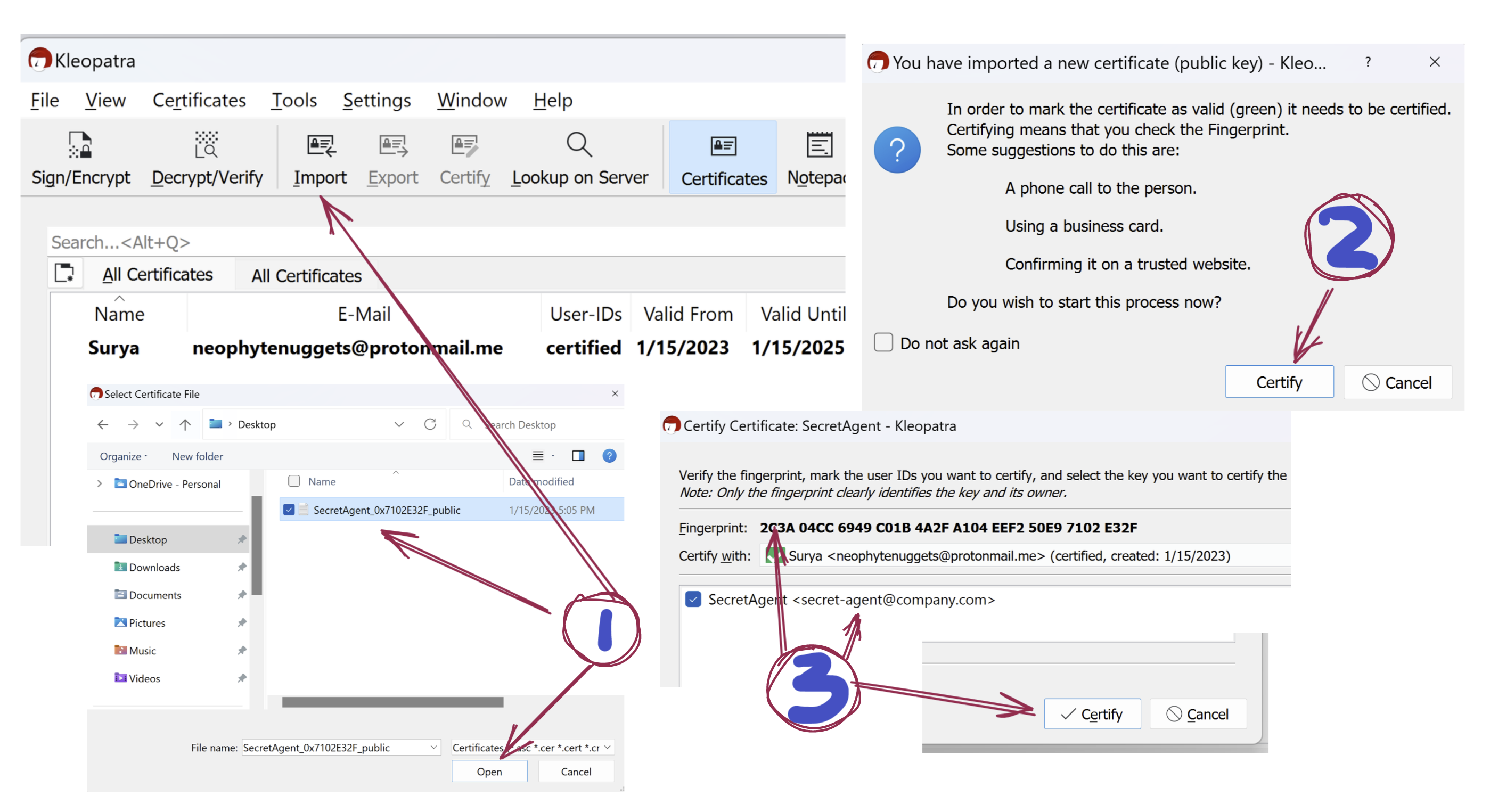Open recent locations dropdown arrow
This screenshot has height=812, width=1490.
pyautogui.click(x=159, y=424)
